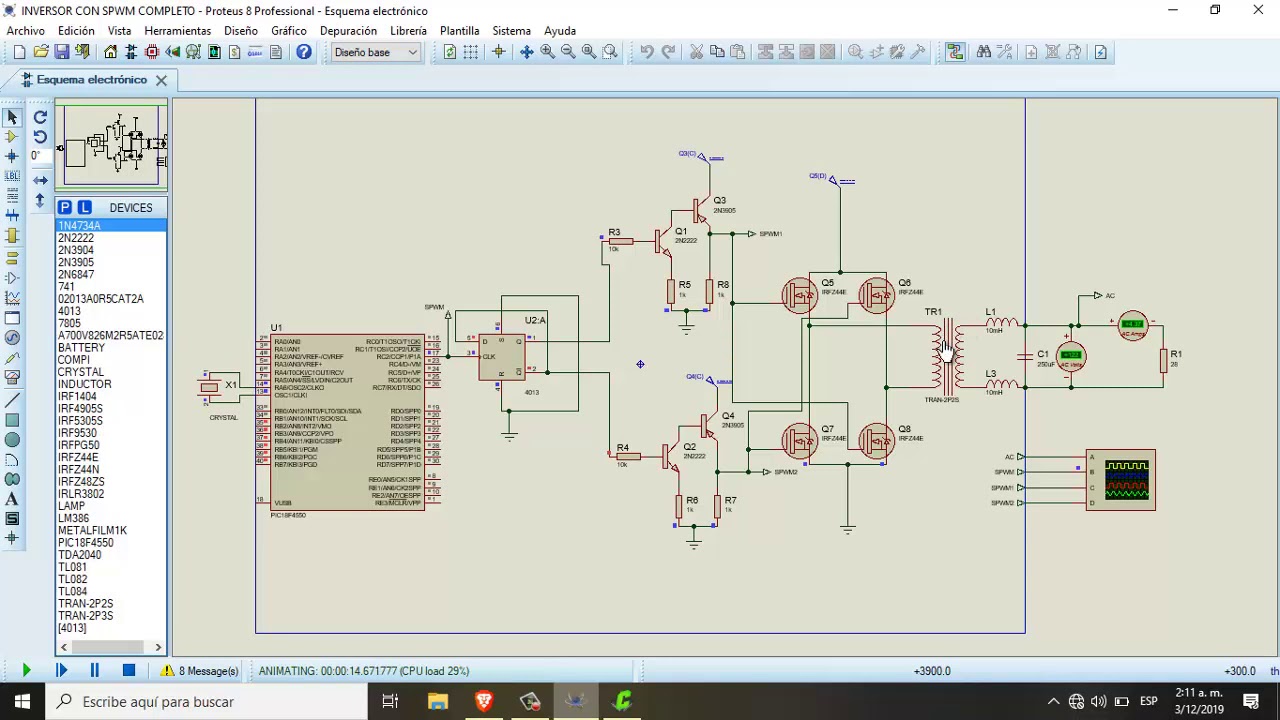The width and height of the screenshot is (1280, 720).
Task: Pick devices with the P button
Action: click(65, 207)
